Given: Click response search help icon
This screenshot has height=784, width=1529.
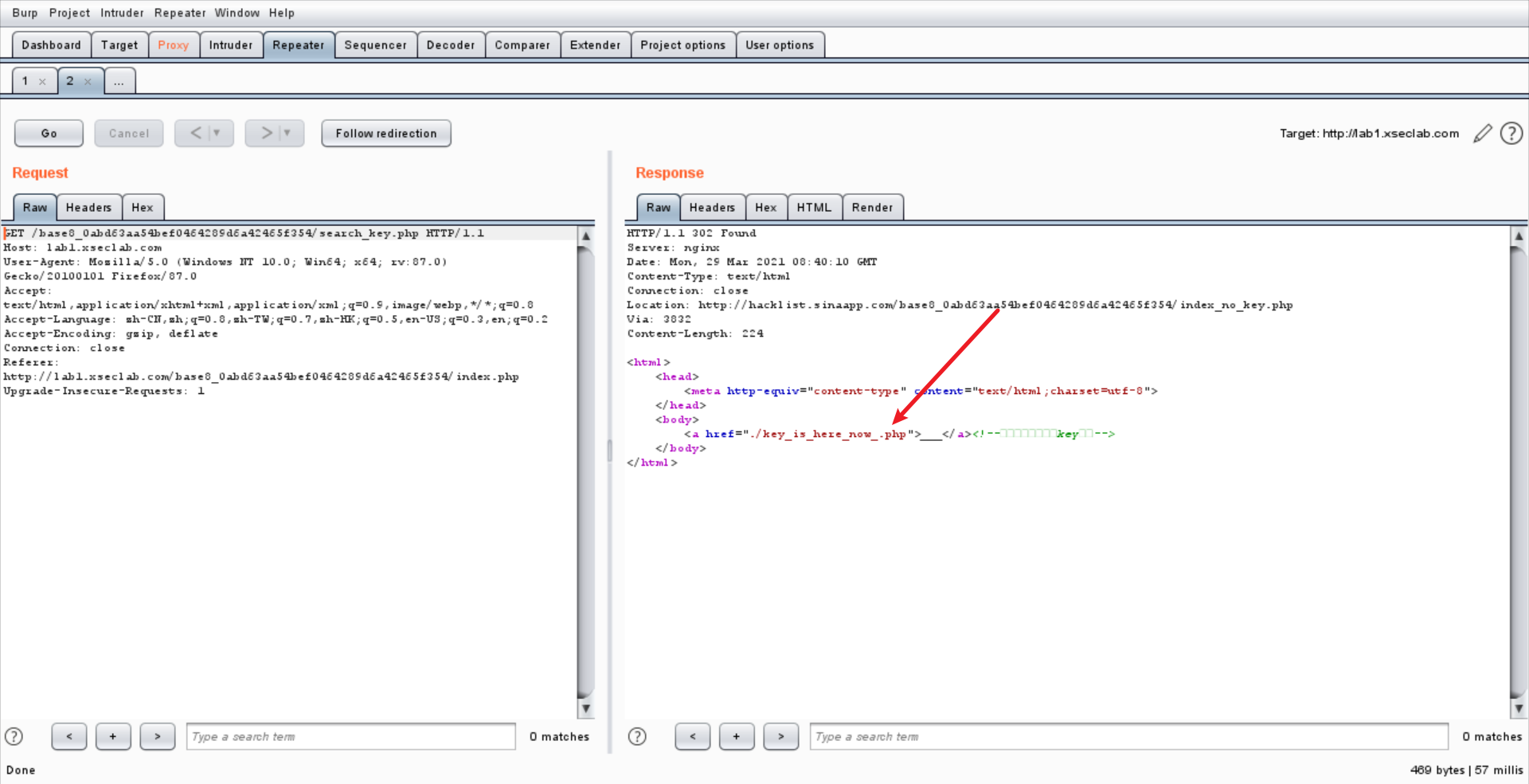Looking at the screenshot, I should tap(637, 736).
